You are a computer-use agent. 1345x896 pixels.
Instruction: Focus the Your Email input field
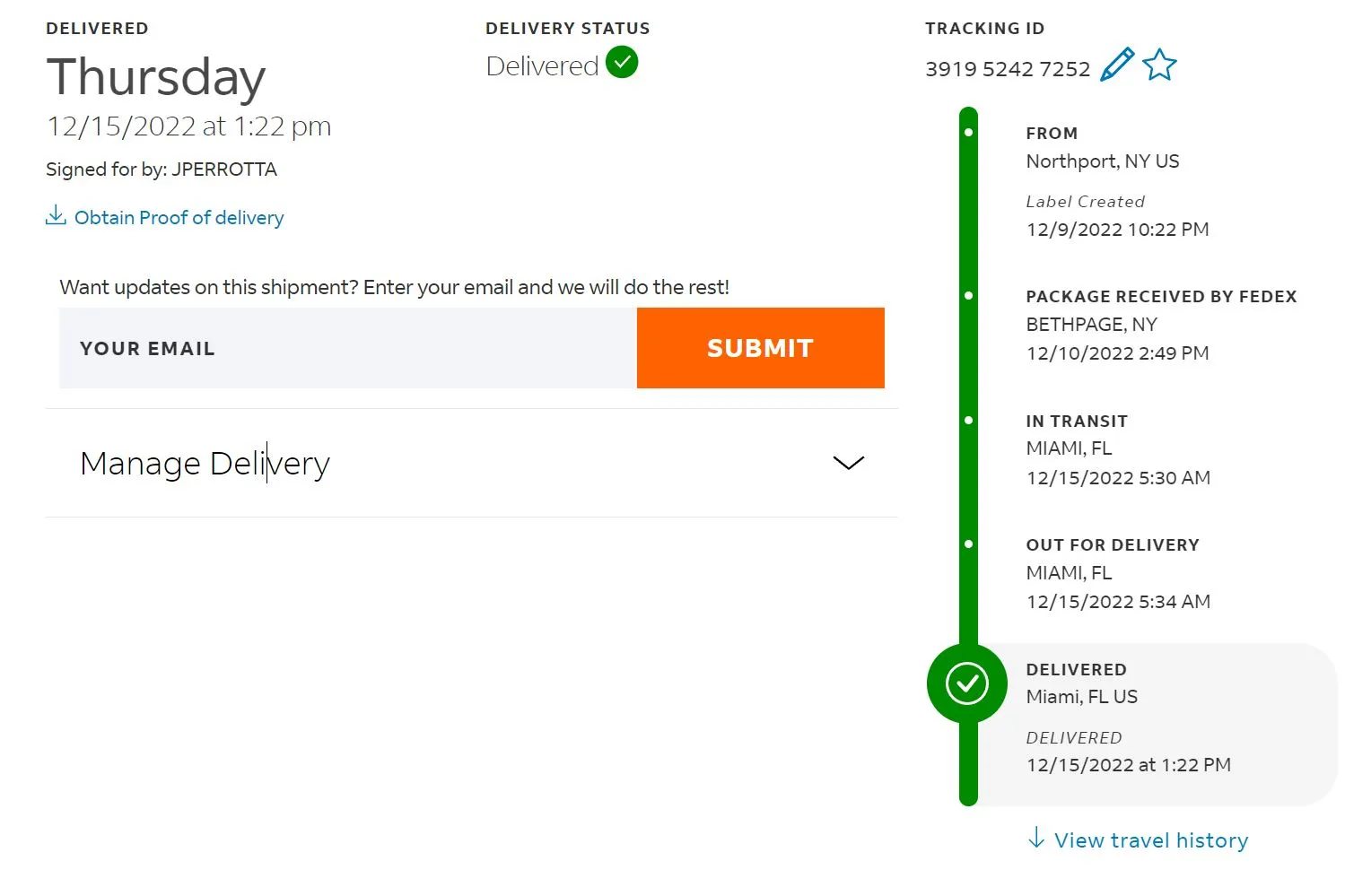tap(348, 348)
